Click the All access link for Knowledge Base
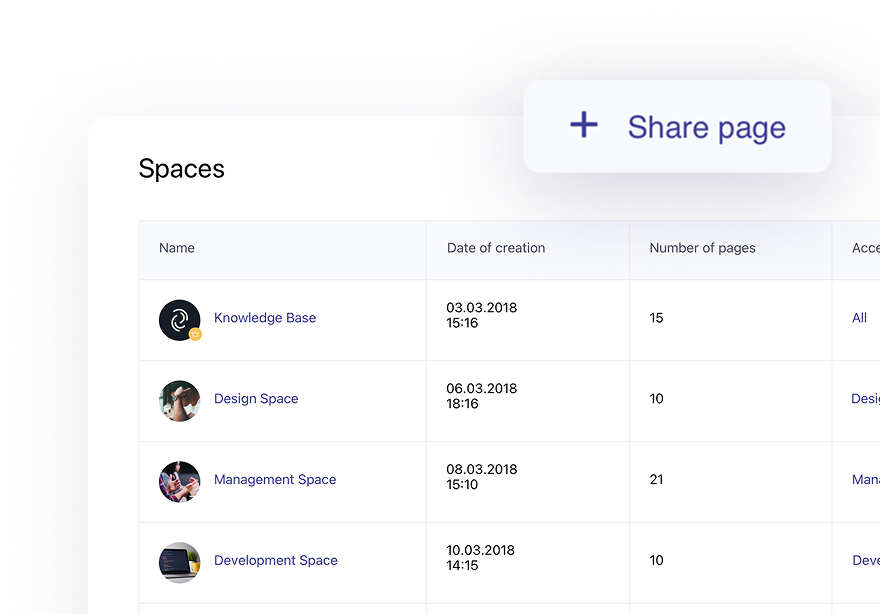Image resolution: width=880 pixels, height=614 pixels. (859, 317)
